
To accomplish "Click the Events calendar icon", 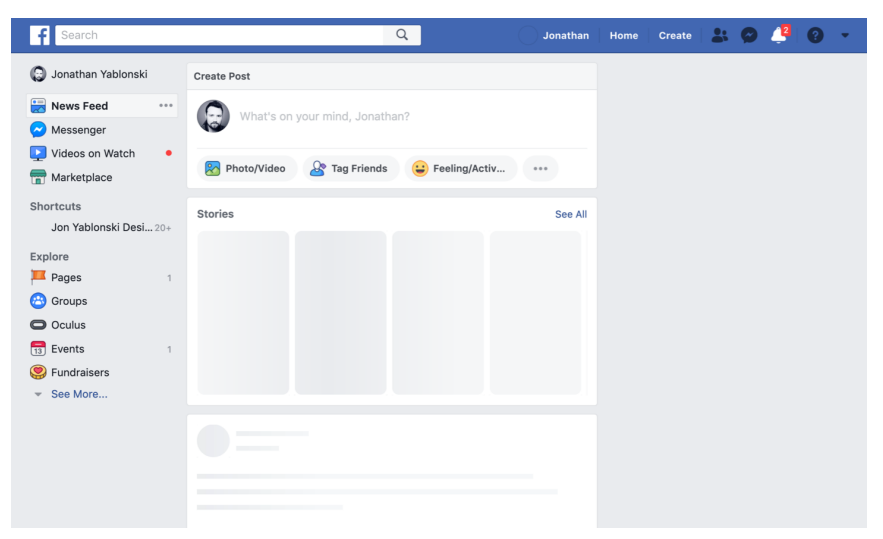I will [38, 349].
